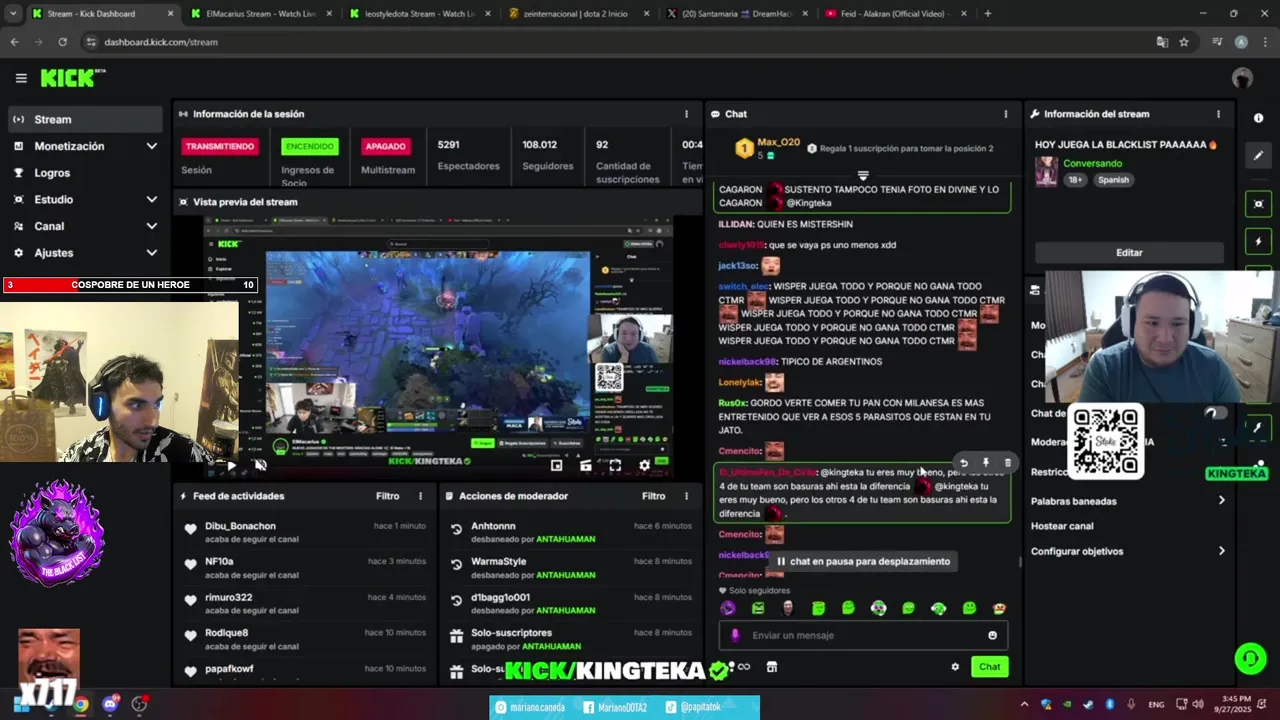Open Dibu_Bonachon in activity feed
The width and height of the screenshot is (1280, 720).
coord(240,526)
